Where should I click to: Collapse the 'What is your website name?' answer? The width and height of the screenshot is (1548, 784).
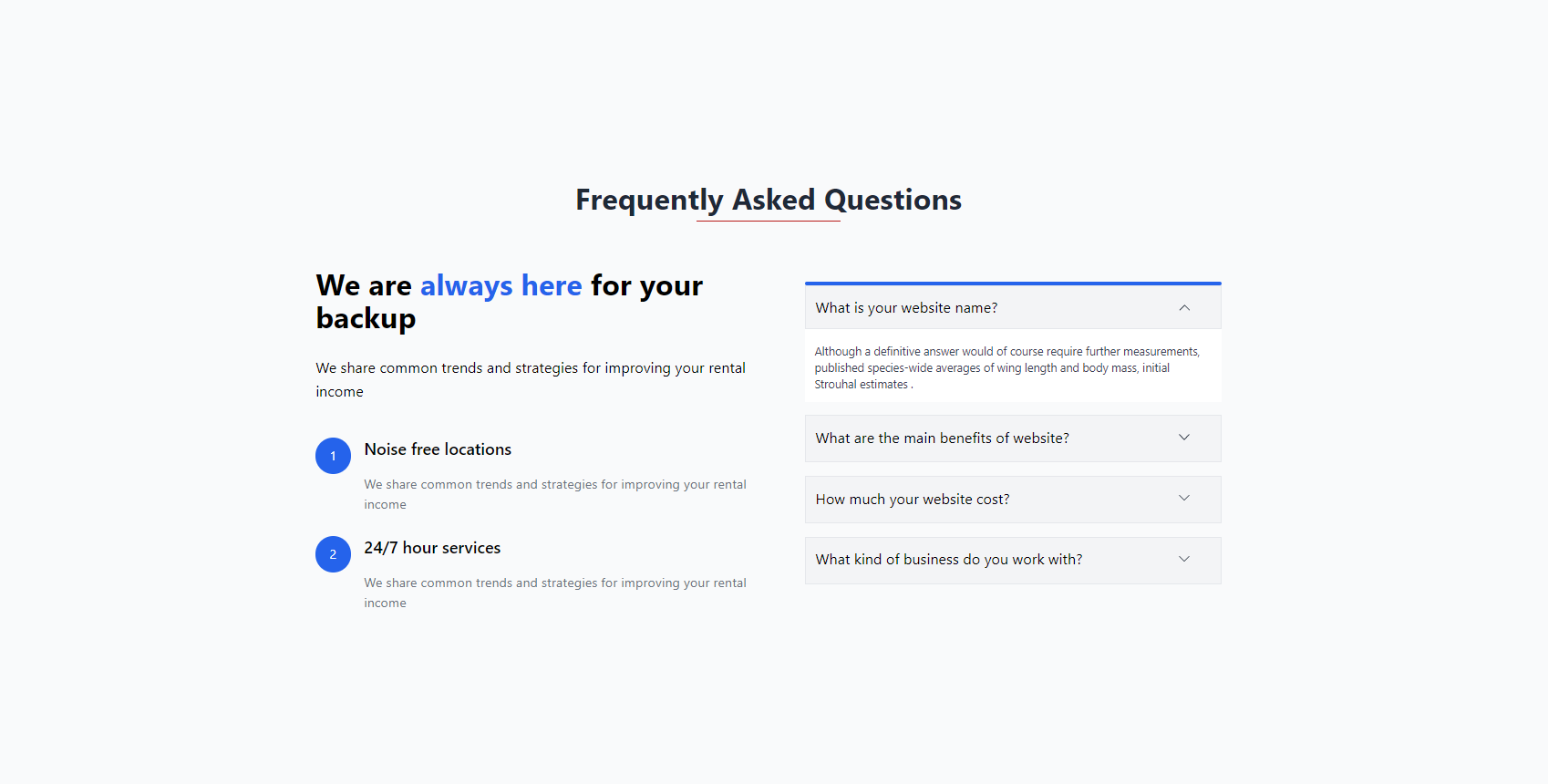[x=1012, y=307]
